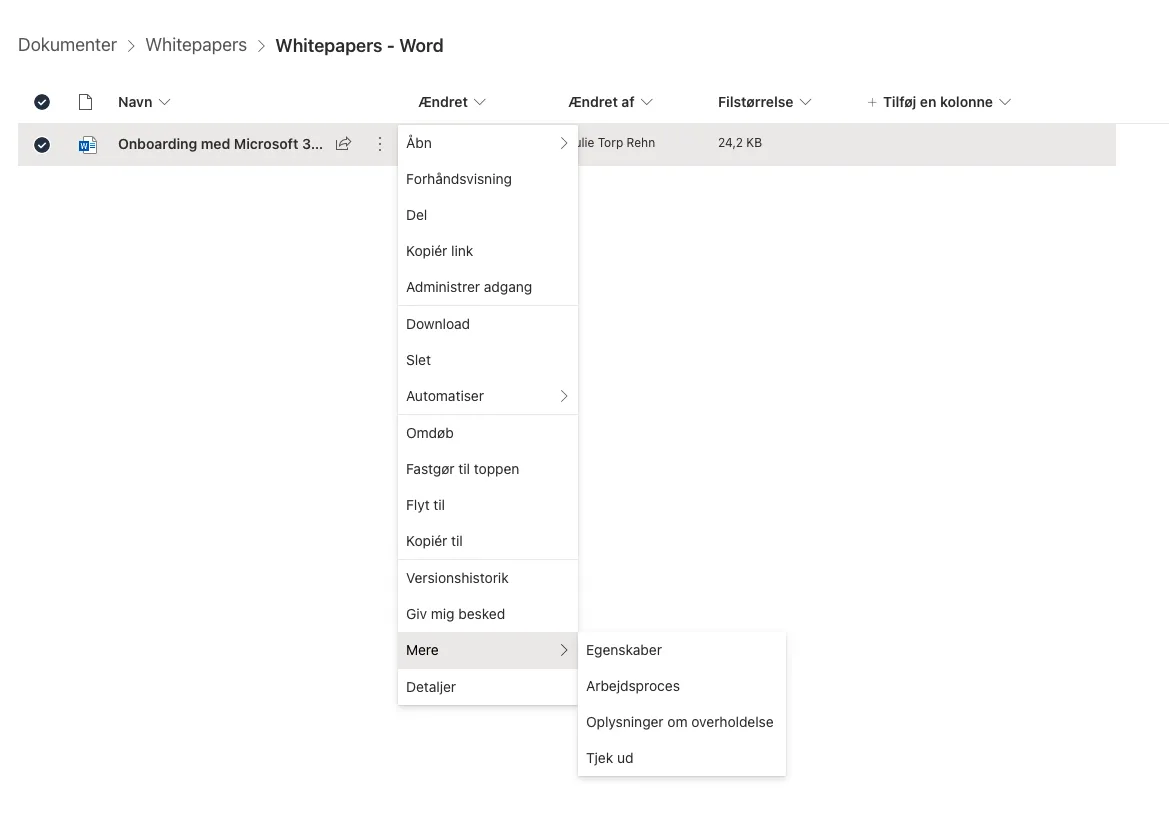Open the three-dot actions menu for Onboarding file
The image size is (1169, 817).
click(x=379, y=144)
